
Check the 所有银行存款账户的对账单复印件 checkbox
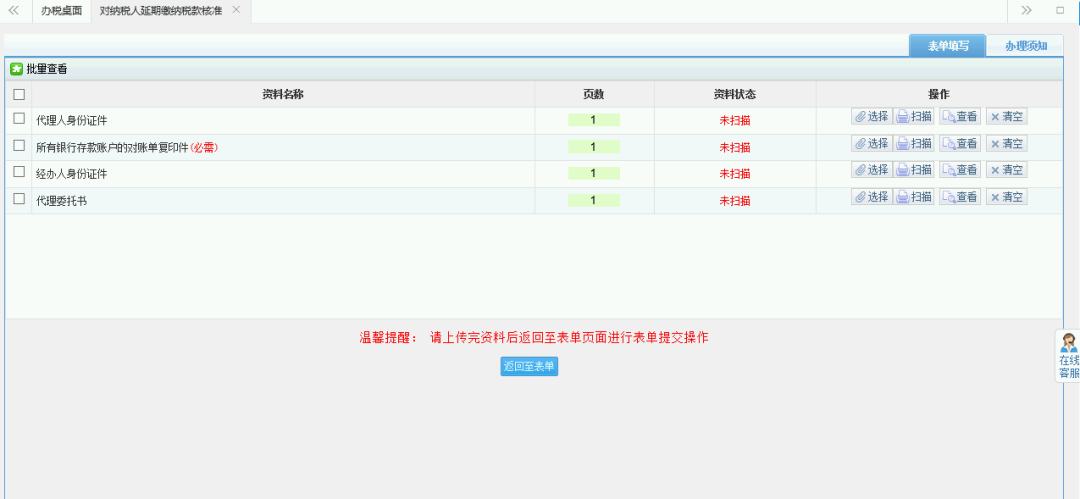19,145
